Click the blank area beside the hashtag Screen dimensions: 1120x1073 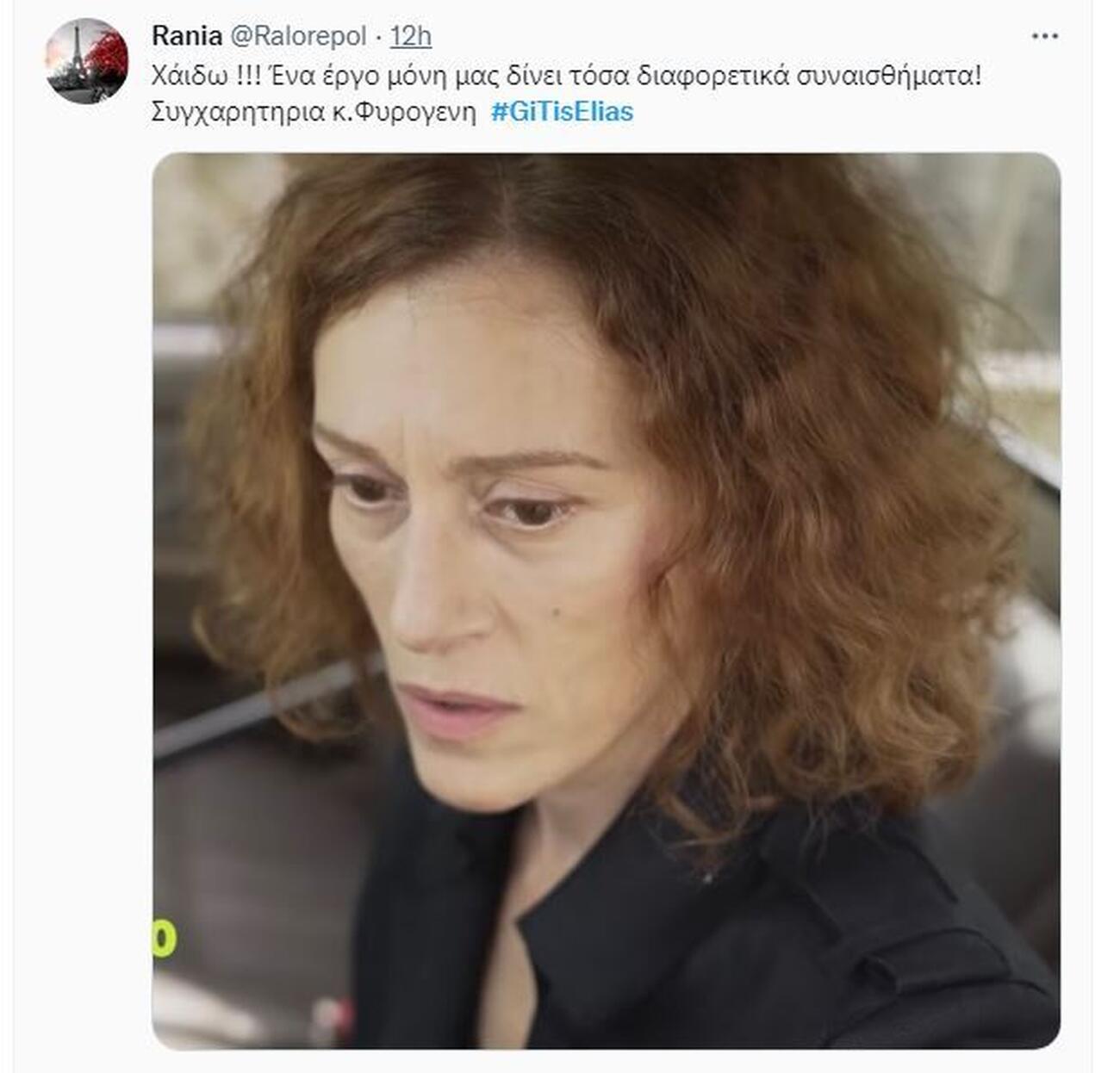pyautogui.click(x=818, y=112)
